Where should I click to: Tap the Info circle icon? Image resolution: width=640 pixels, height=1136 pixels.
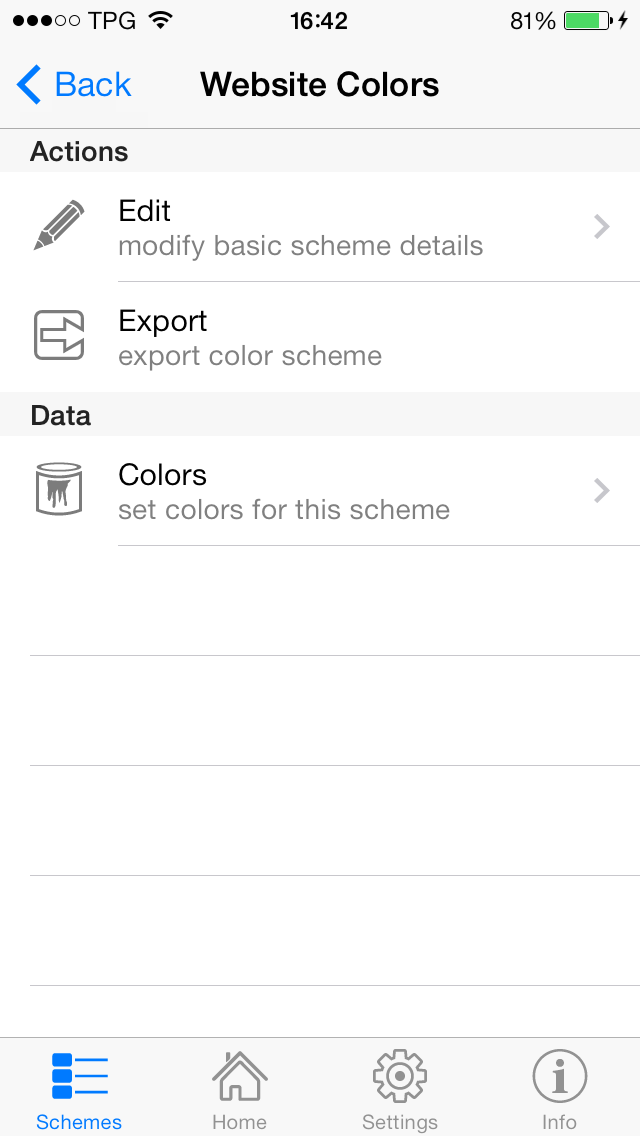click(x=559, y=1076)
